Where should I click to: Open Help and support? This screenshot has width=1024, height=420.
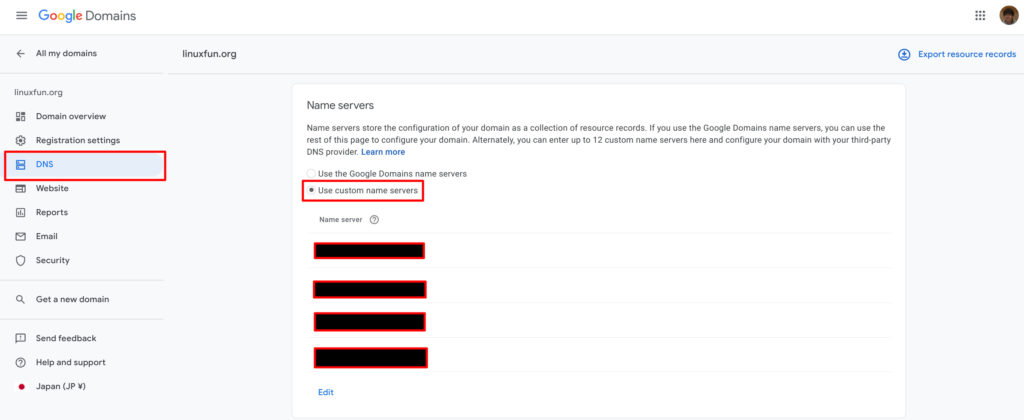click(71, 363)
